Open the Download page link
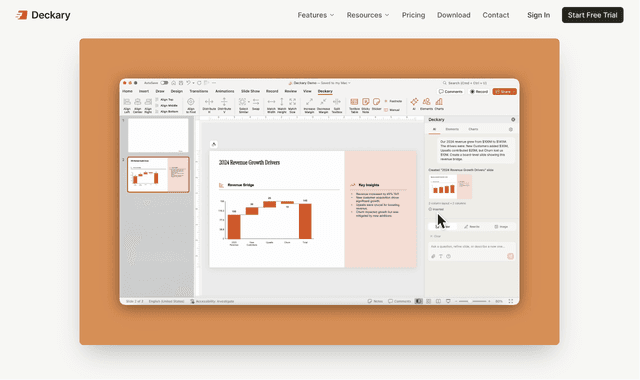640x380 pixels. (453, 15)
